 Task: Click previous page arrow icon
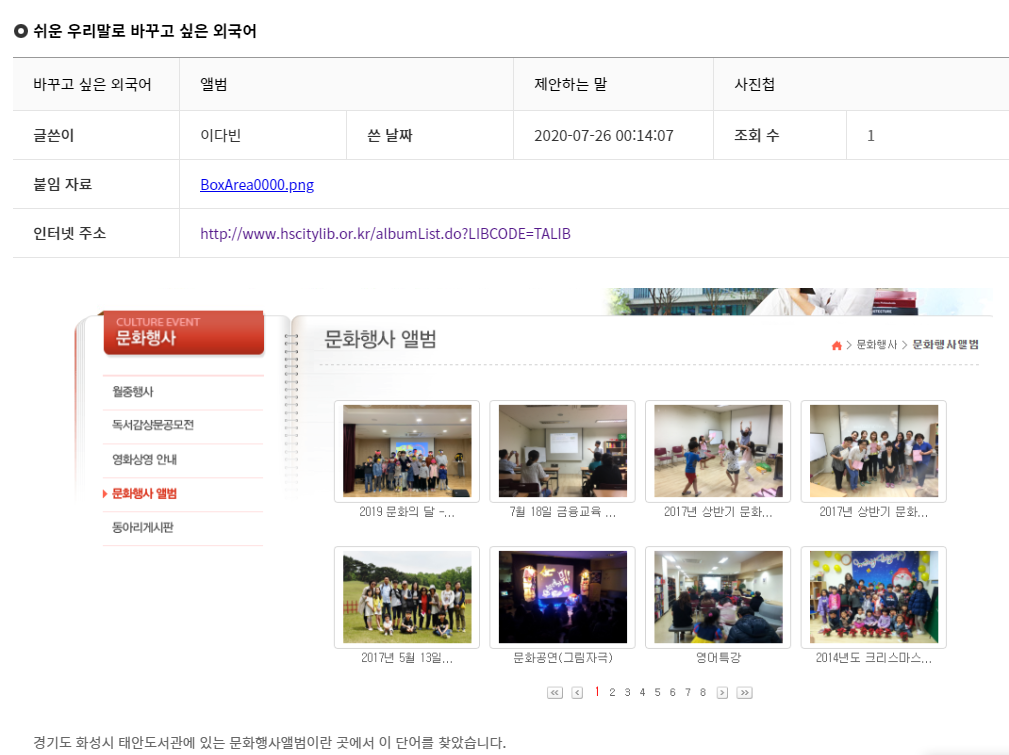(577, 693)
